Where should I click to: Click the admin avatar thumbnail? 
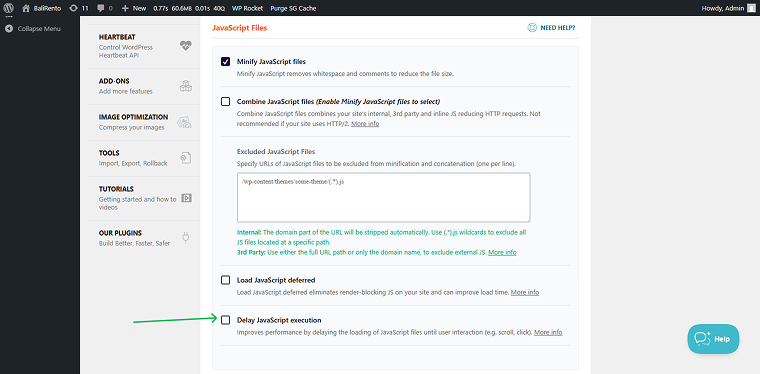pyautogui.click(x=751, y=8)
